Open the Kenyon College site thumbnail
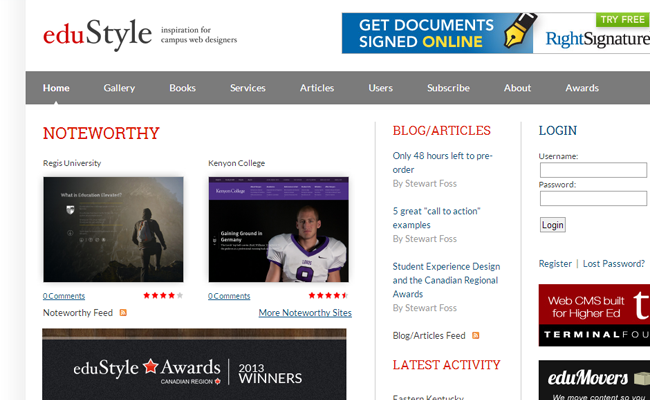The height and width of the screenshot is (400, 650). point(279,230)
